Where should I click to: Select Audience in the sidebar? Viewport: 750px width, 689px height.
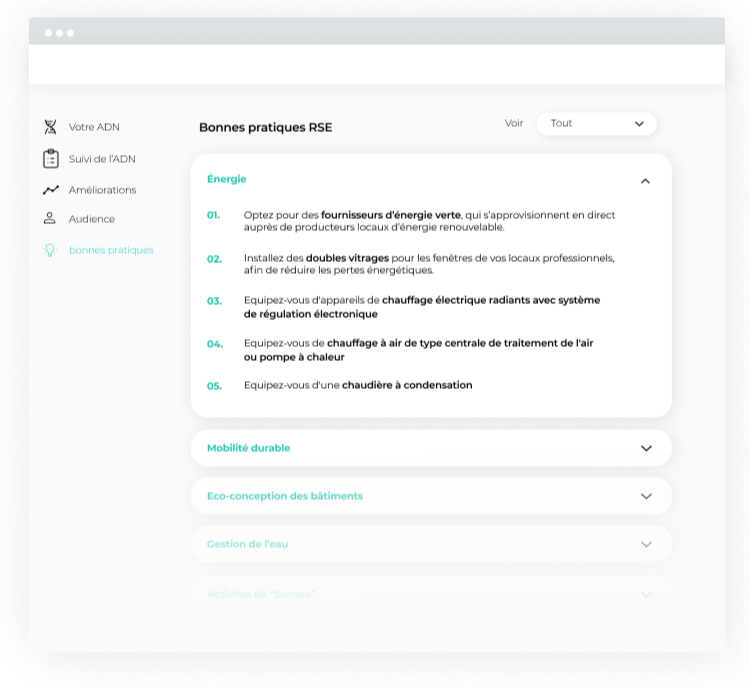click(92, 219)
